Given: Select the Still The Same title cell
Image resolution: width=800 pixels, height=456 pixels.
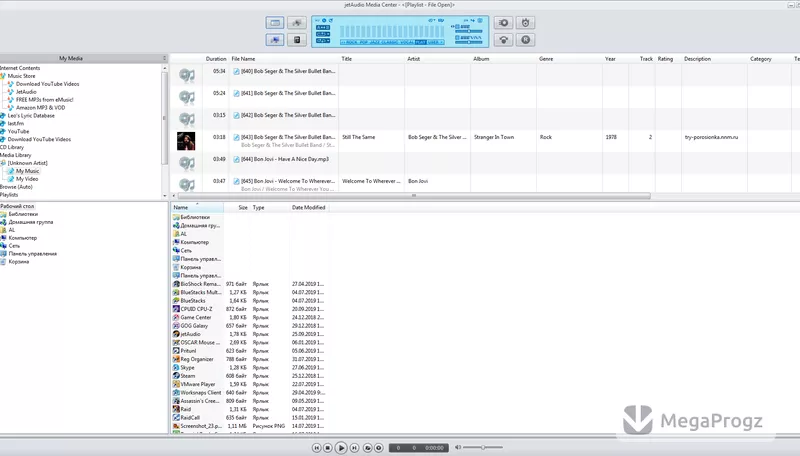Looking at the screenshot, I should [x=359, y=137].
